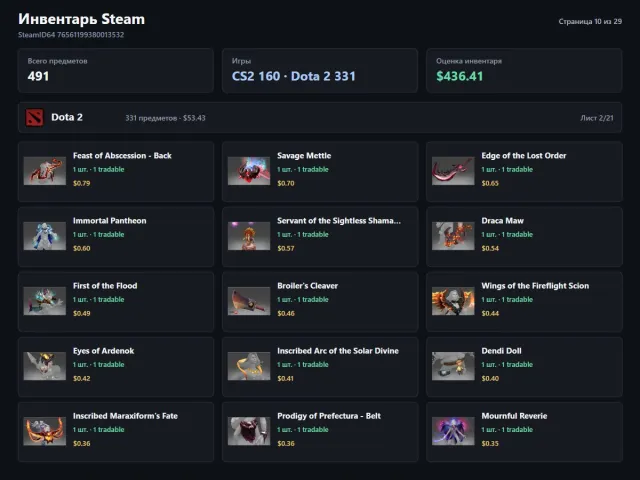The image size is (640, 480).
Task: Open the Prodigy of Prefectura - Belt thumbnail
Action: [249, 431]
